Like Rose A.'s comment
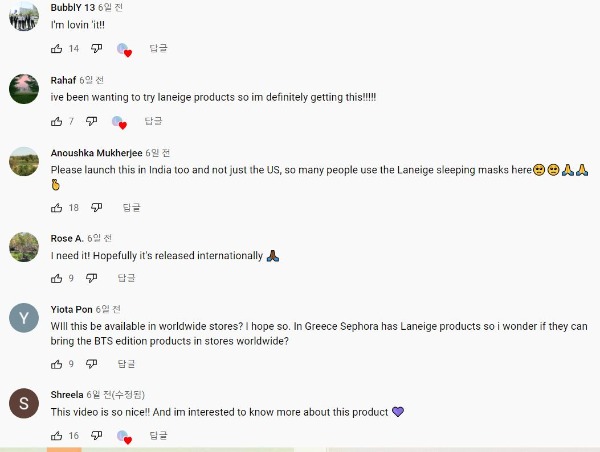This screenshot has width=600, height=452. (x=56, y=278)
